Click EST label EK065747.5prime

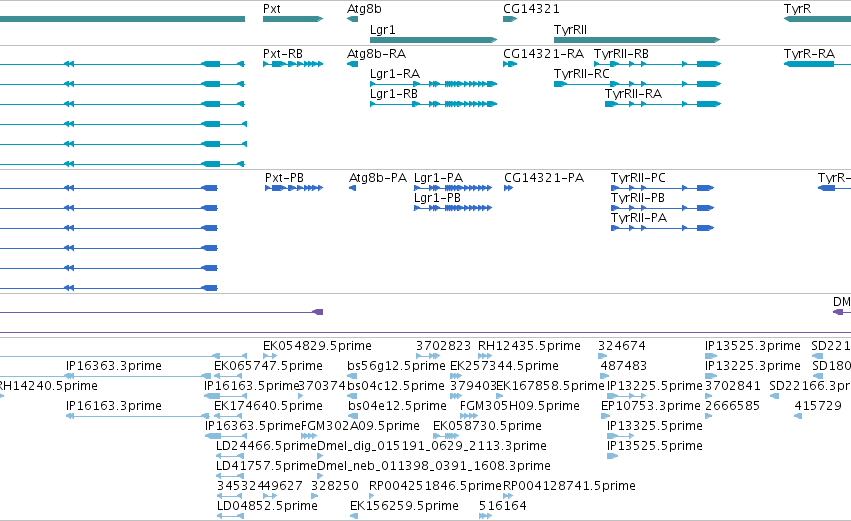268,366
